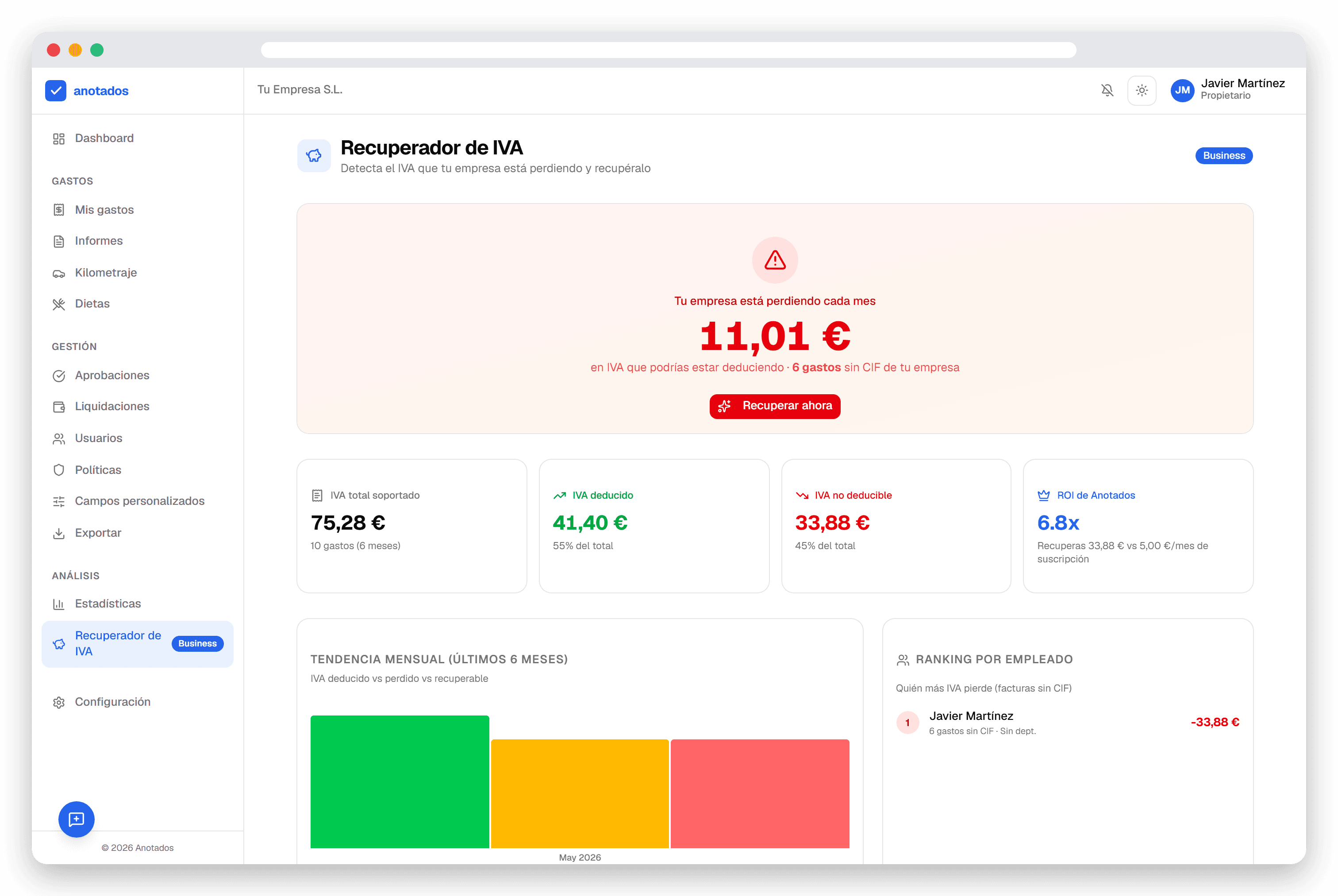This screenshot has height=896, width=1338.
Task: Click the anotados brand name link
Action: [x=101, y=91]
